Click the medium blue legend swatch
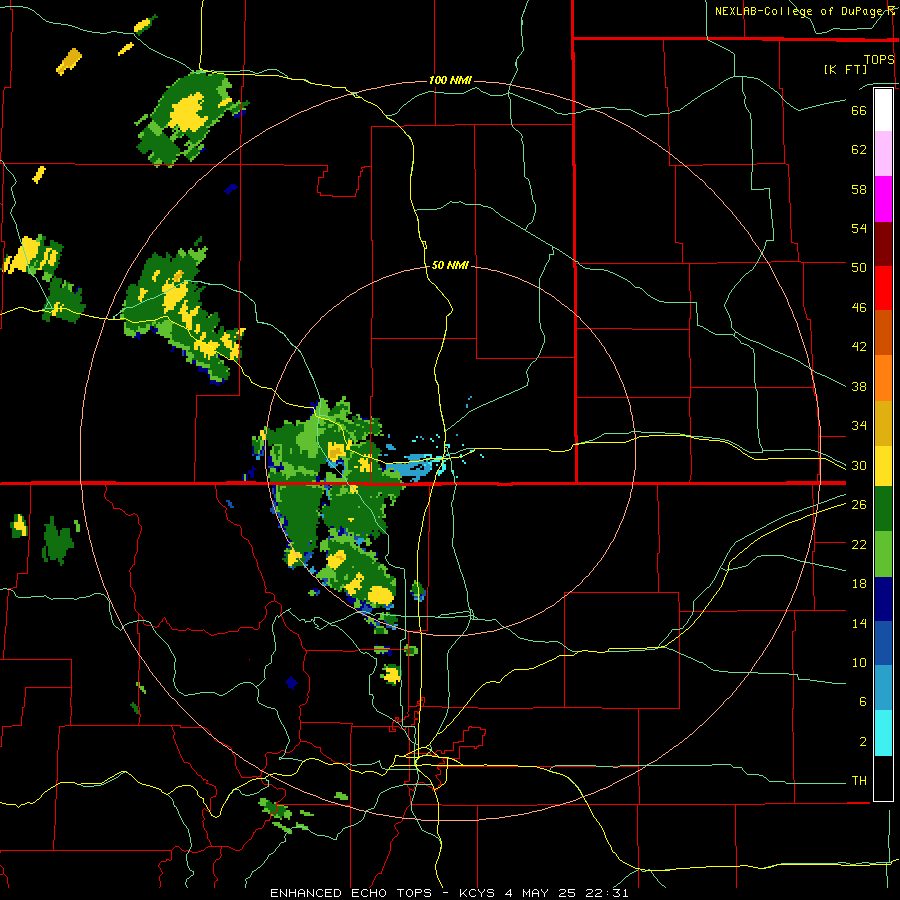 point(883,643)
